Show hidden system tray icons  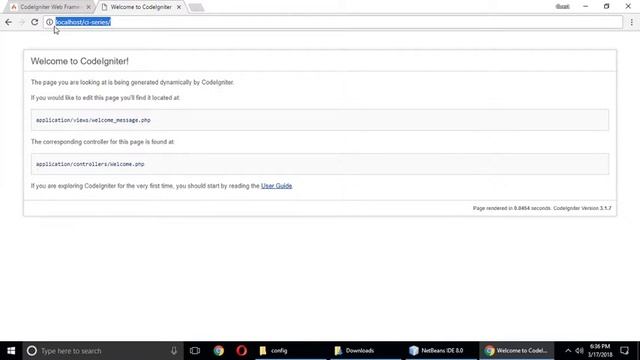coord(568,351)
